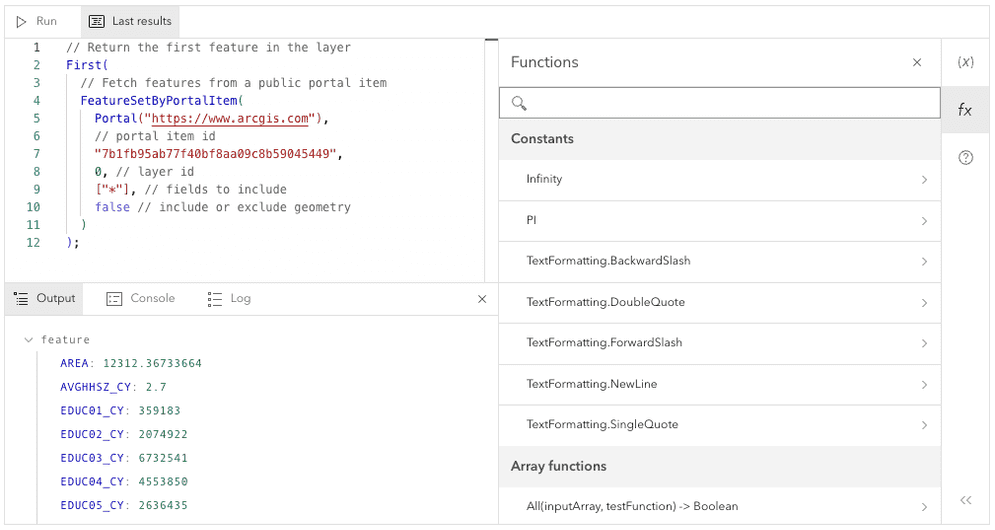Collapse side panel with double chevron

tap(965, 500)
